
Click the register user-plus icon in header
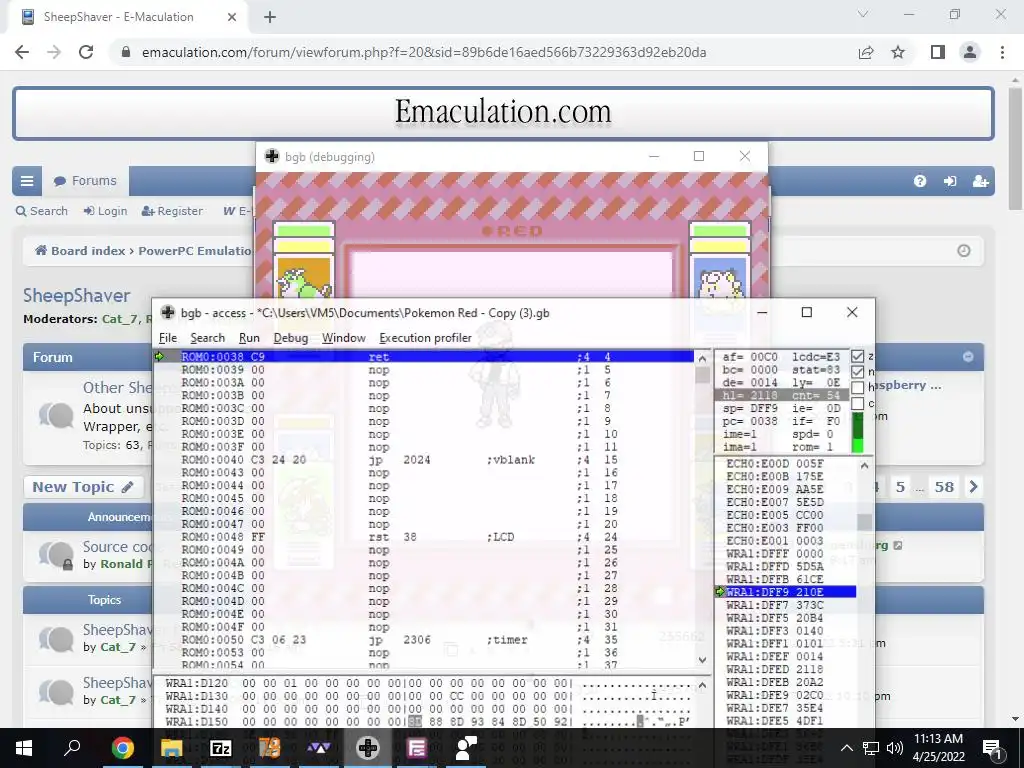click(980, 182)
